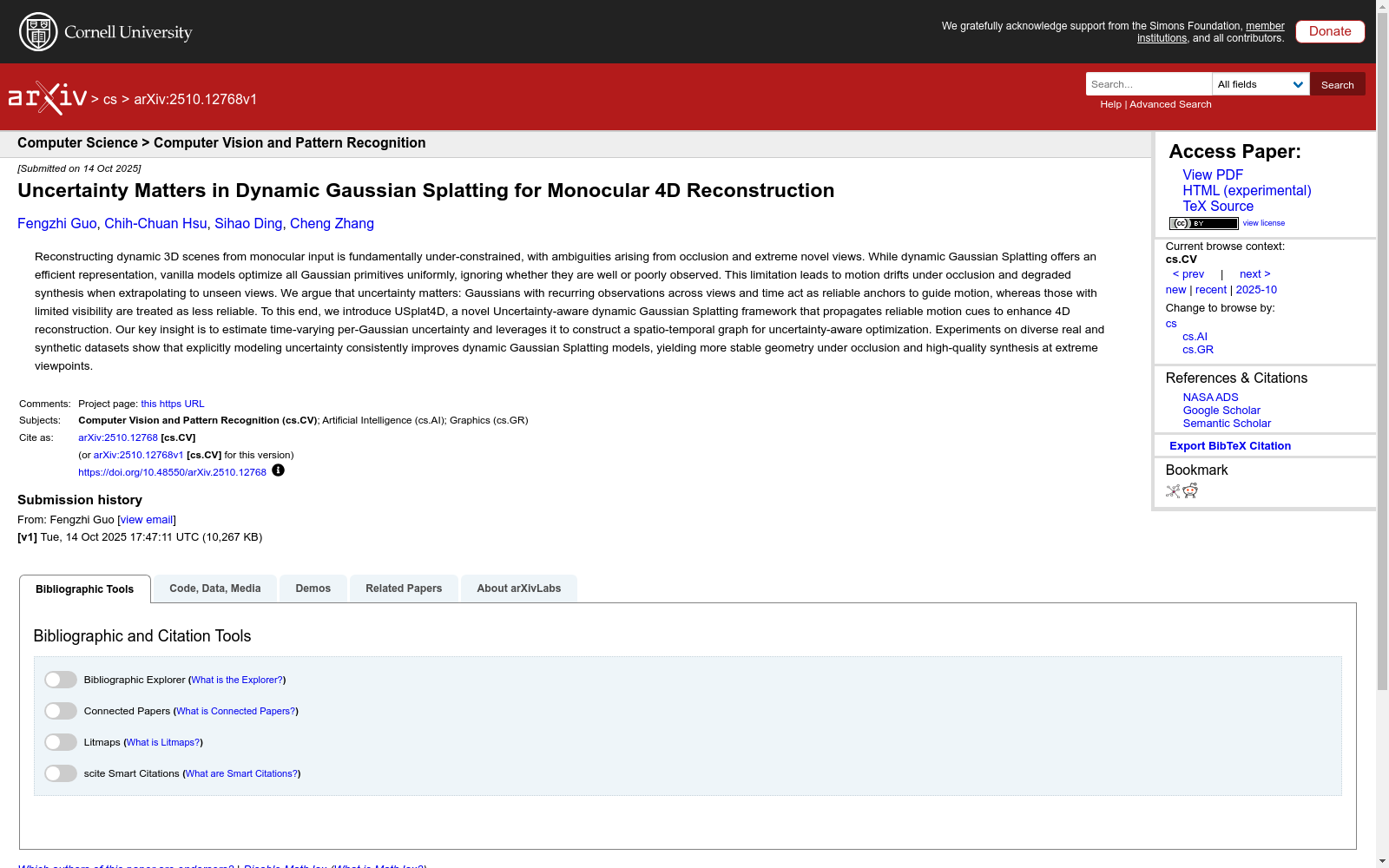The height and width of the screenshot is (868, 1389).
Task: Open the All fields search dropdown
Action: pyautogui.click(x=1261, y=84)
